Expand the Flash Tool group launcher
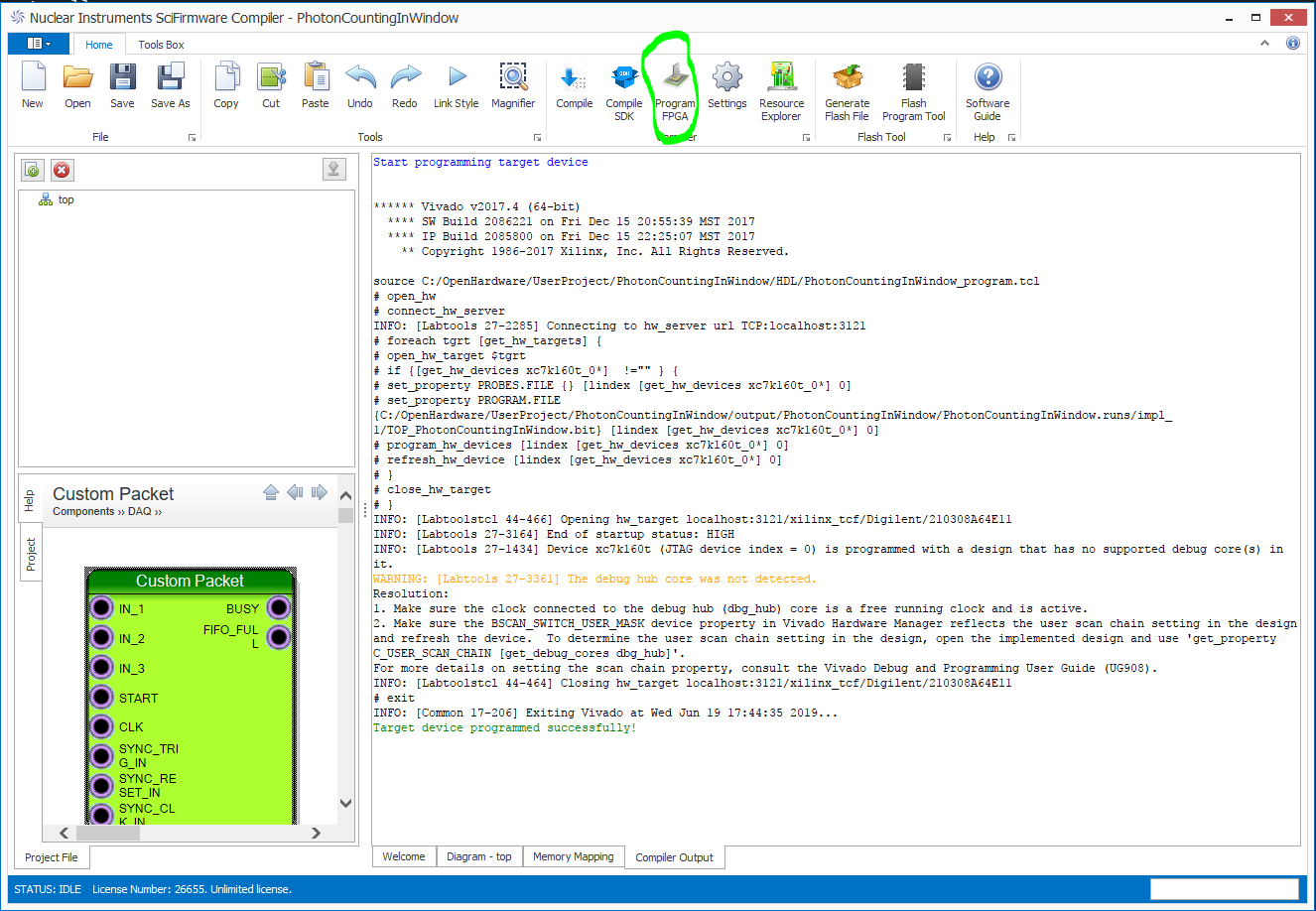Screen dimensions: 1316x911 tap(947, 138)
